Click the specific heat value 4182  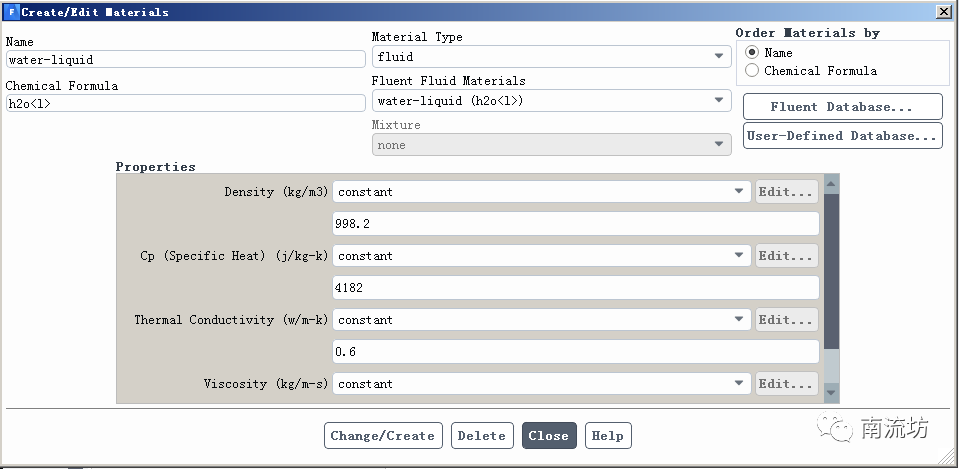[575, 288]
